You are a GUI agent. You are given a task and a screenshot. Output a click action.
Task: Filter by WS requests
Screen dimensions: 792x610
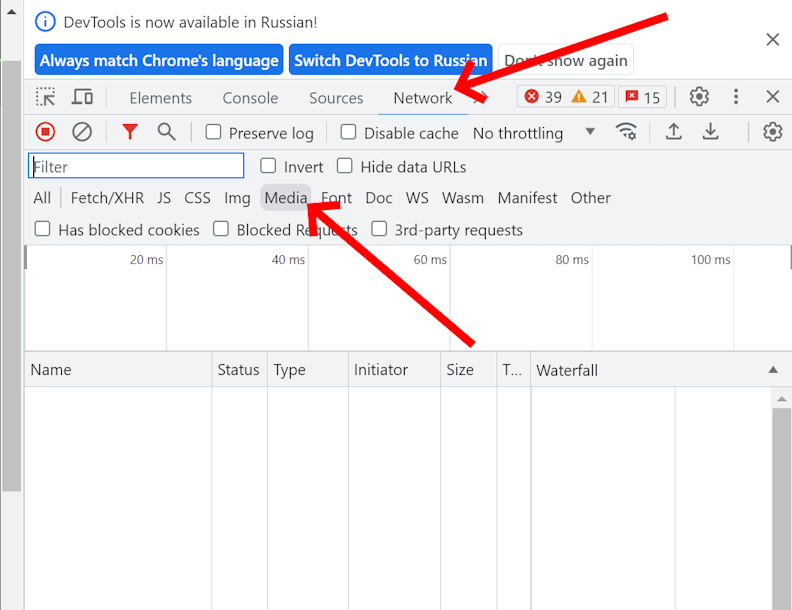pos(417,197)
